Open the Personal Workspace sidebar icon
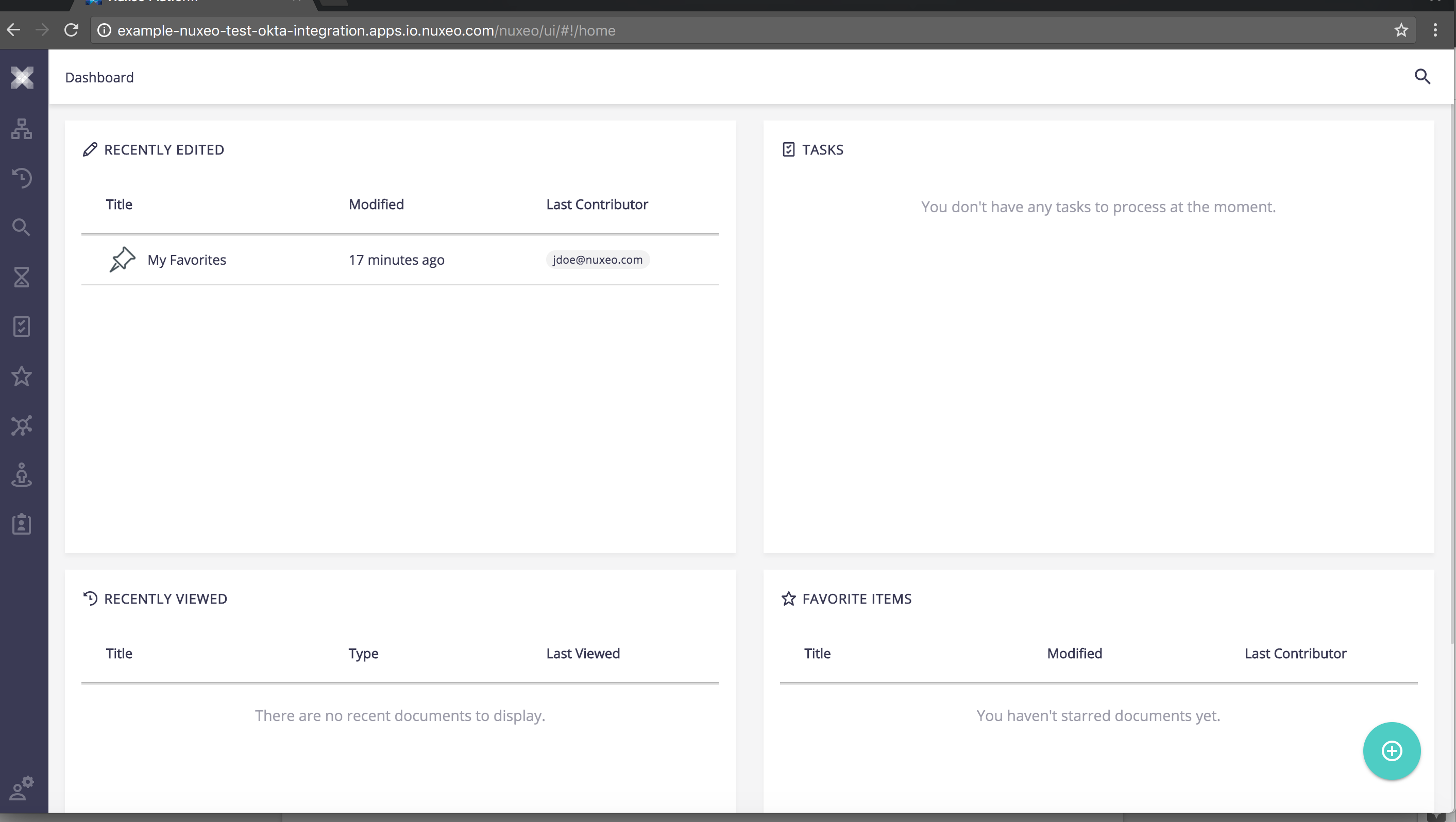The height and width of the screenshot is (822, 1456). (x=22, y=475)
